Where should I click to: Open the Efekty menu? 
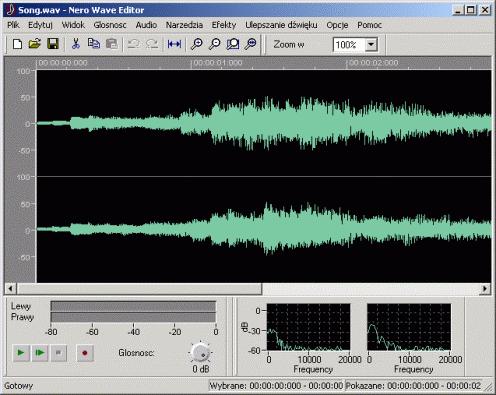pos(224,25)
